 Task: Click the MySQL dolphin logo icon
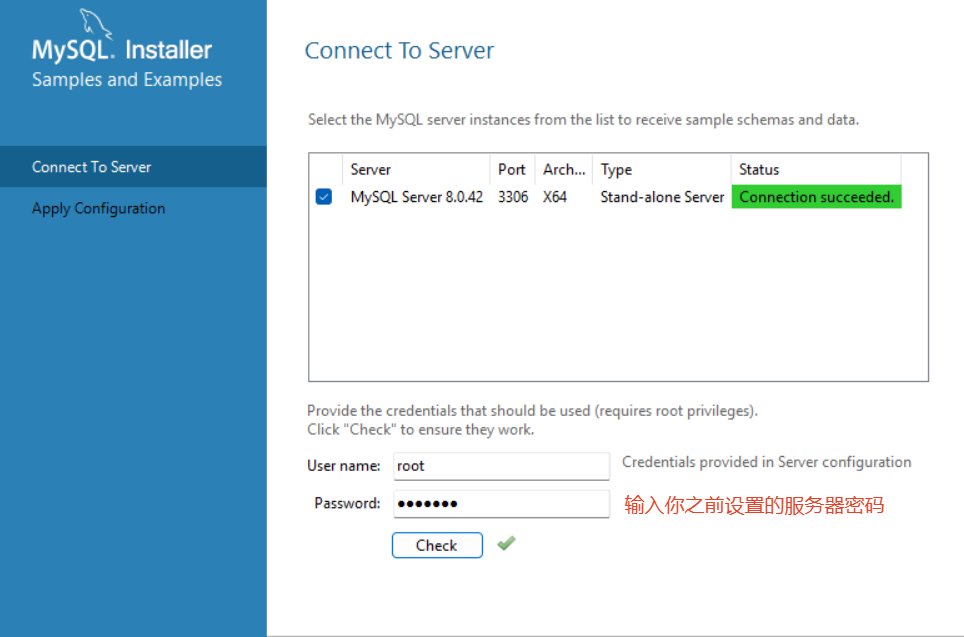pos(96,23)
